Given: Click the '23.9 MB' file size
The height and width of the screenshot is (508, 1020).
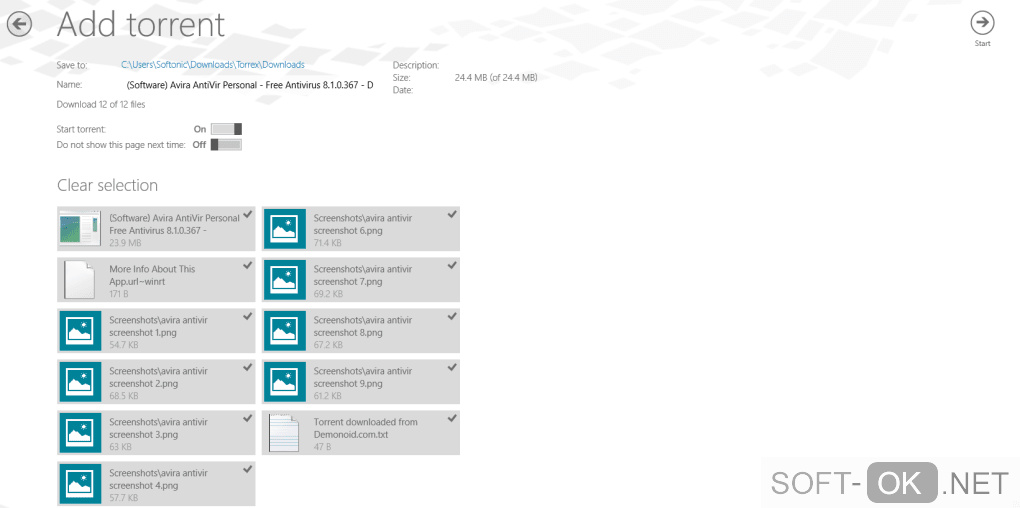Looking at the screenshot, I should (125, 243).
